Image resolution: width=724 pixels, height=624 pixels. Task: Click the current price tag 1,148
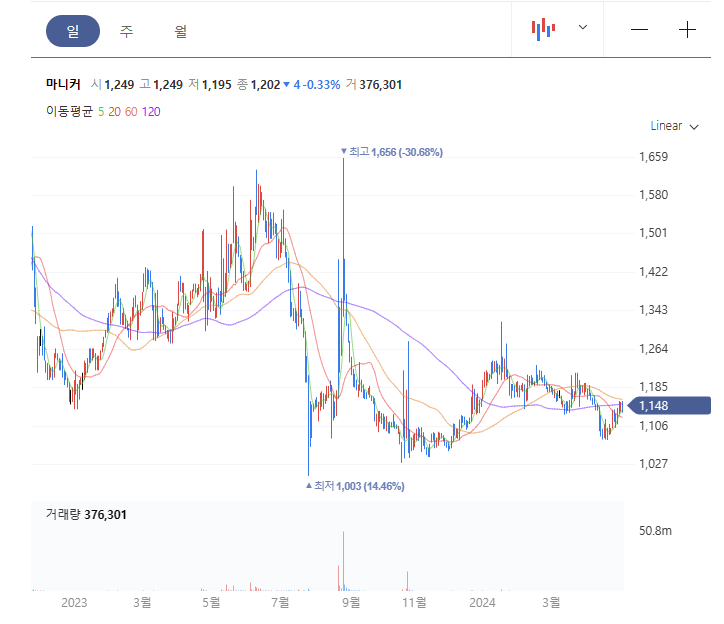click(669, 406)
